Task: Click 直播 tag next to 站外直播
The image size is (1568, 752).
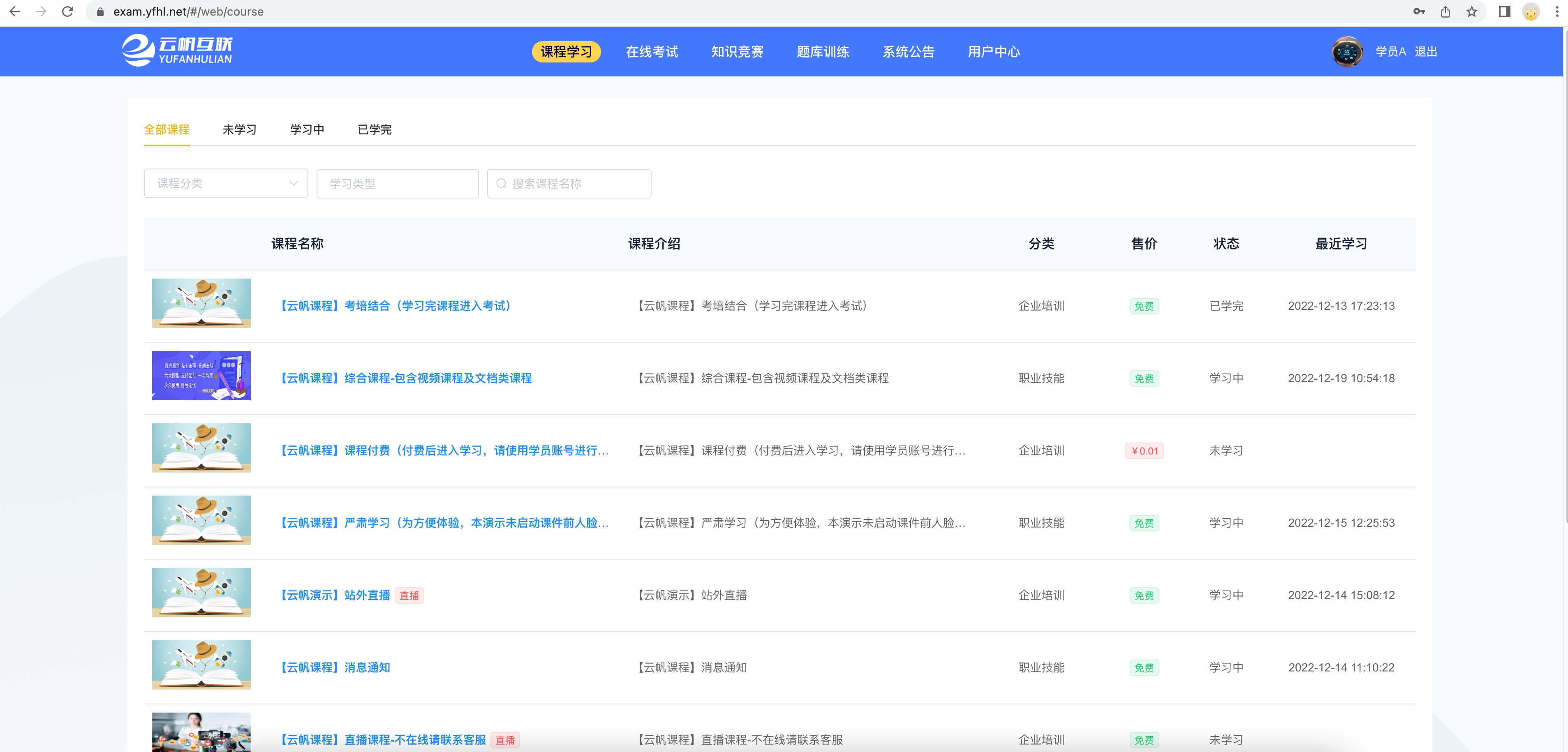Action: [409, 595]
